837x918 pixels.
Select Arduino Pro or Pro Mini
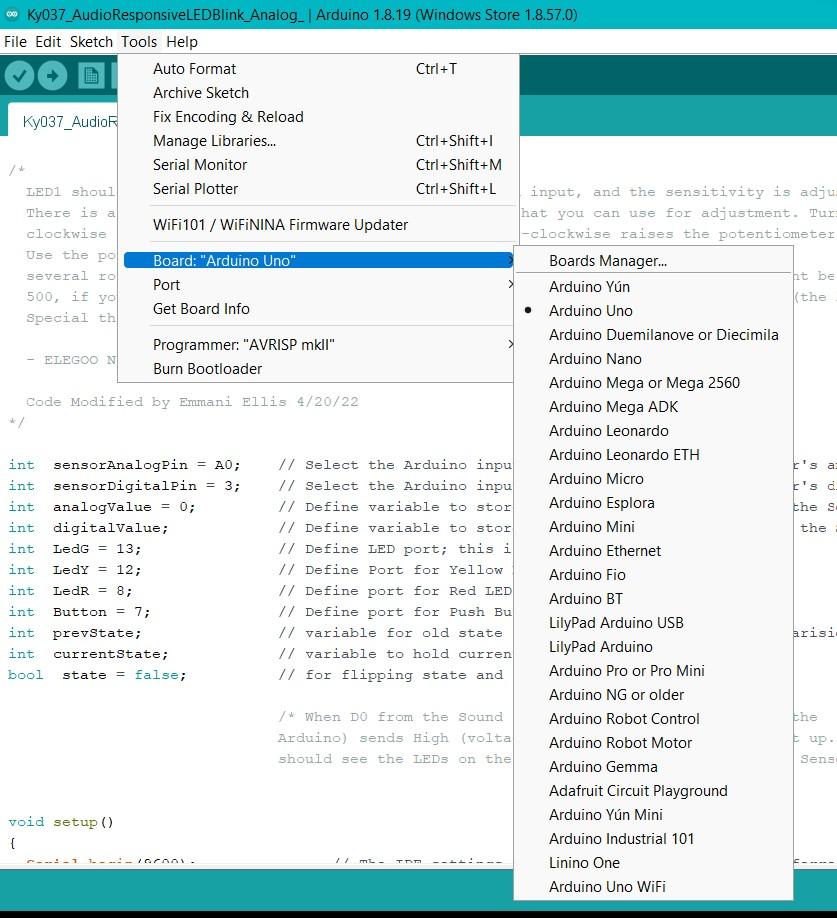[653, 671]
